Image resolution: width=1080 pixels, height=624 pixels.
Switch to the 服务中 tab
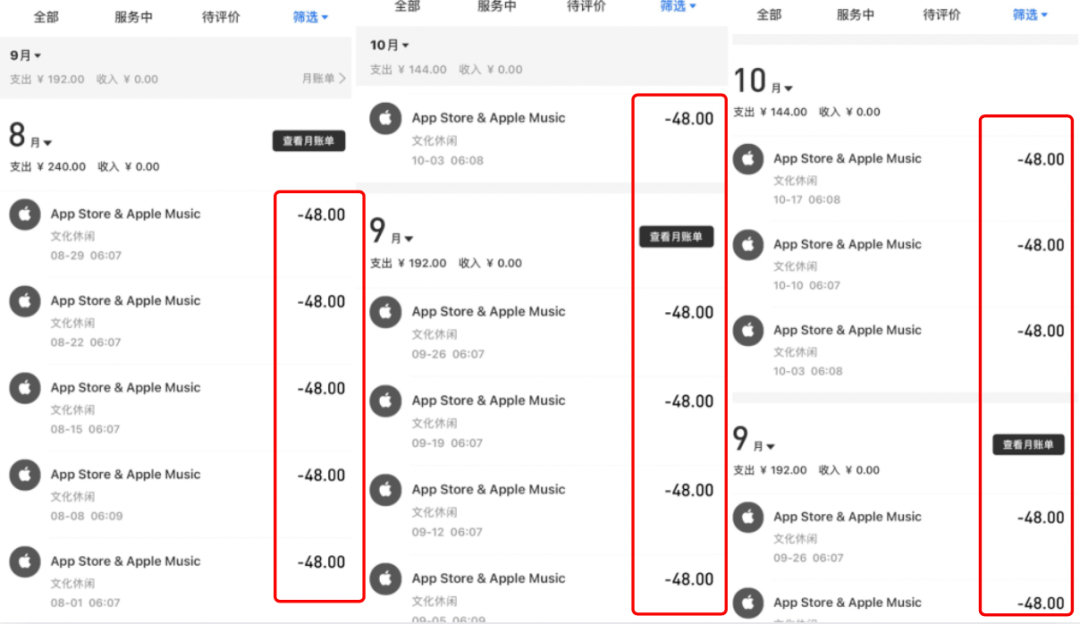click(134, 15)
